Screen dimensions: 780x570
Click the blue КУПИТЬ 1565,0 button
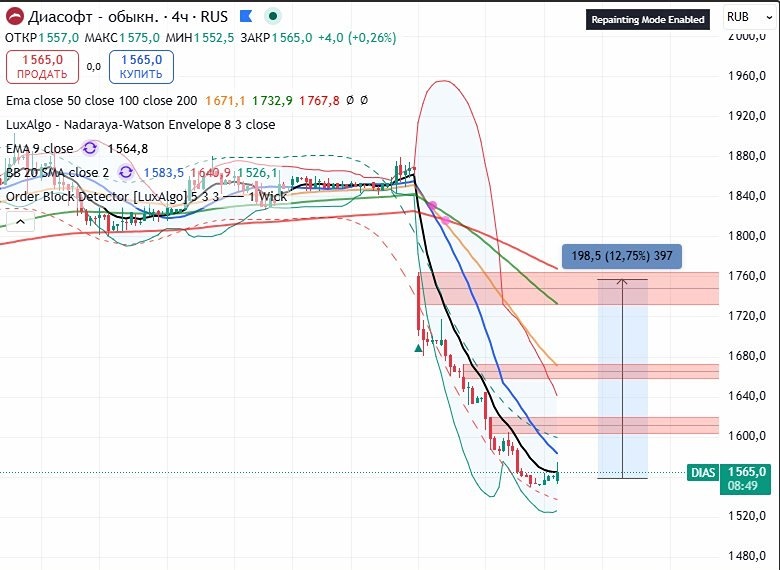(141, 67)
